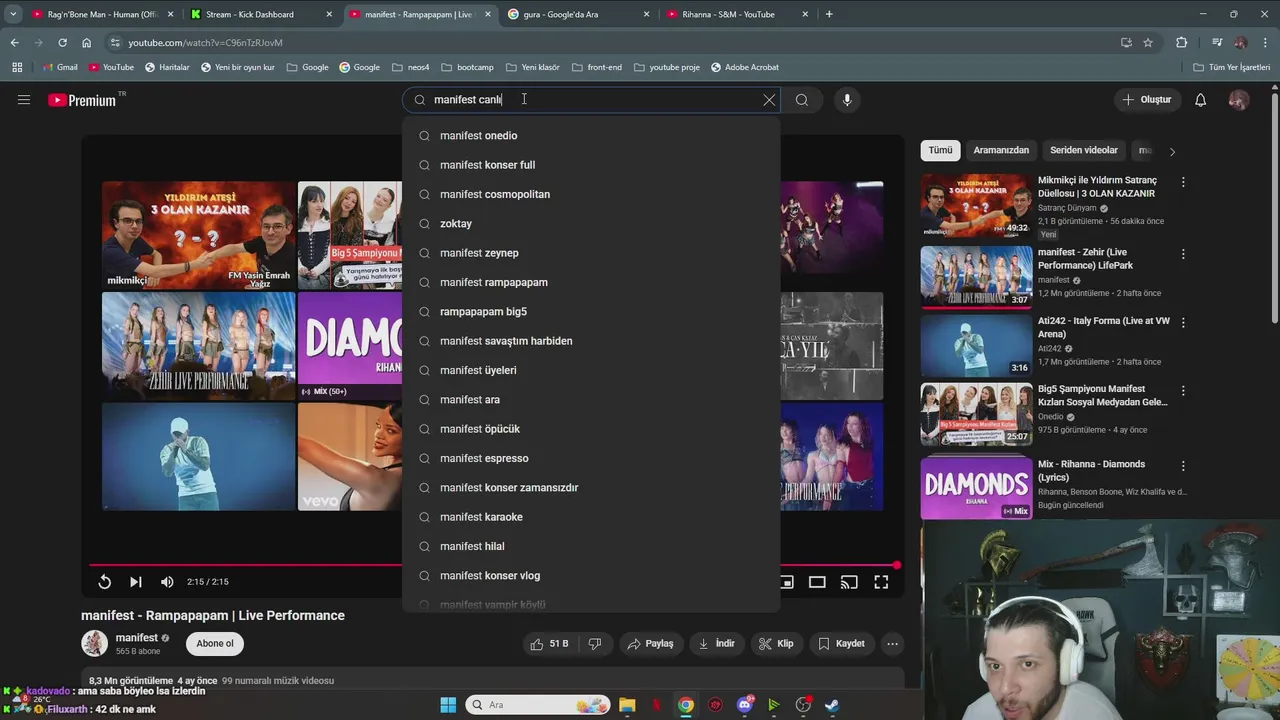Choose suggestion 'manifest rampapapam'
Screen dimensions: 1280x720
591,282
